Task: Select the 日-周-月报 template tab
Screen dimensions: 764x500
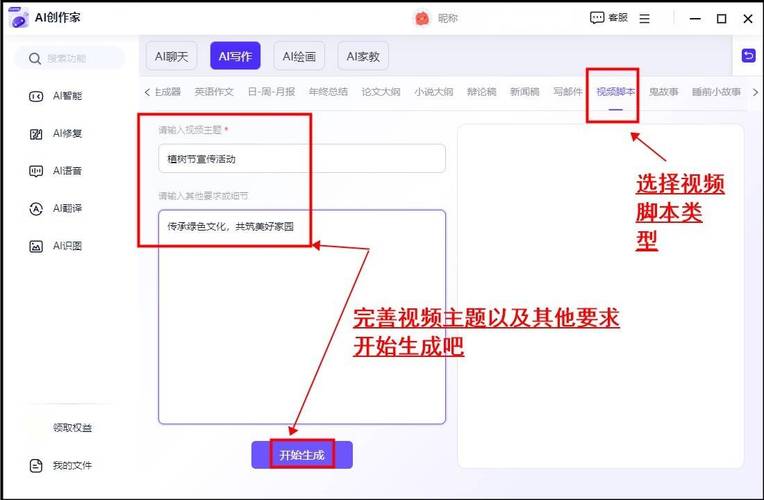Action: tap(271, 92)
